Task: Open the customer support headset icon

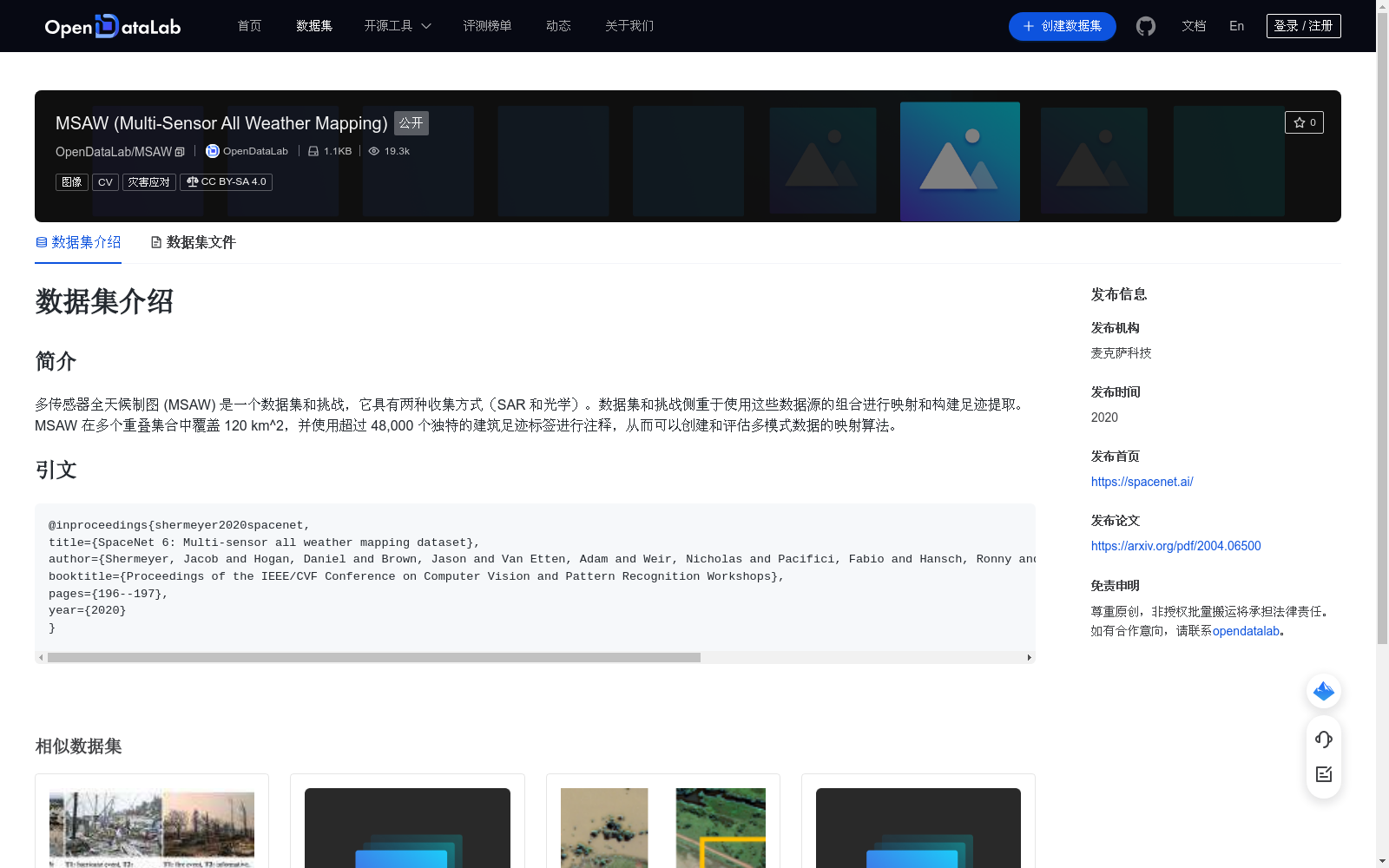Action: pos(1324,739)
